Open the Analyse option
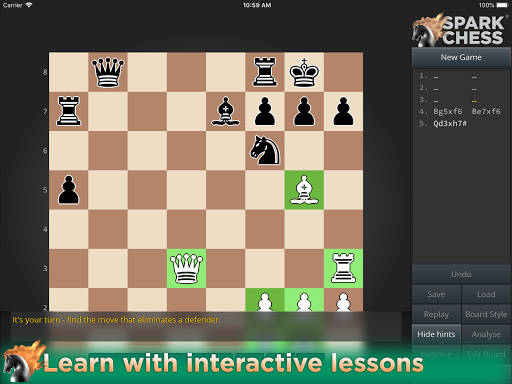 tap(486, 334)
